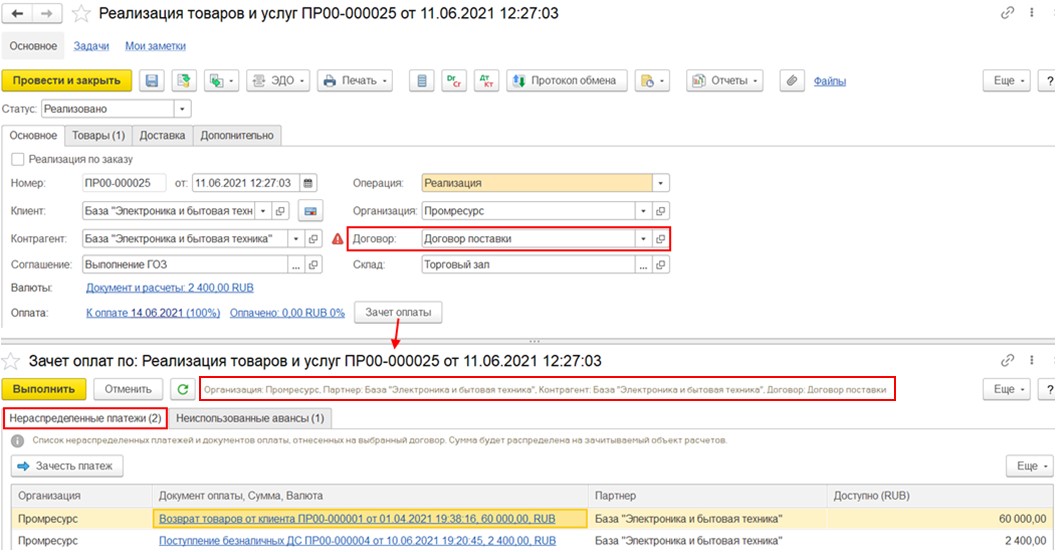The image size is (1056, 552).
Task: Enable the Реализация по заказу checkbox
Action: [x=18, y=159]
